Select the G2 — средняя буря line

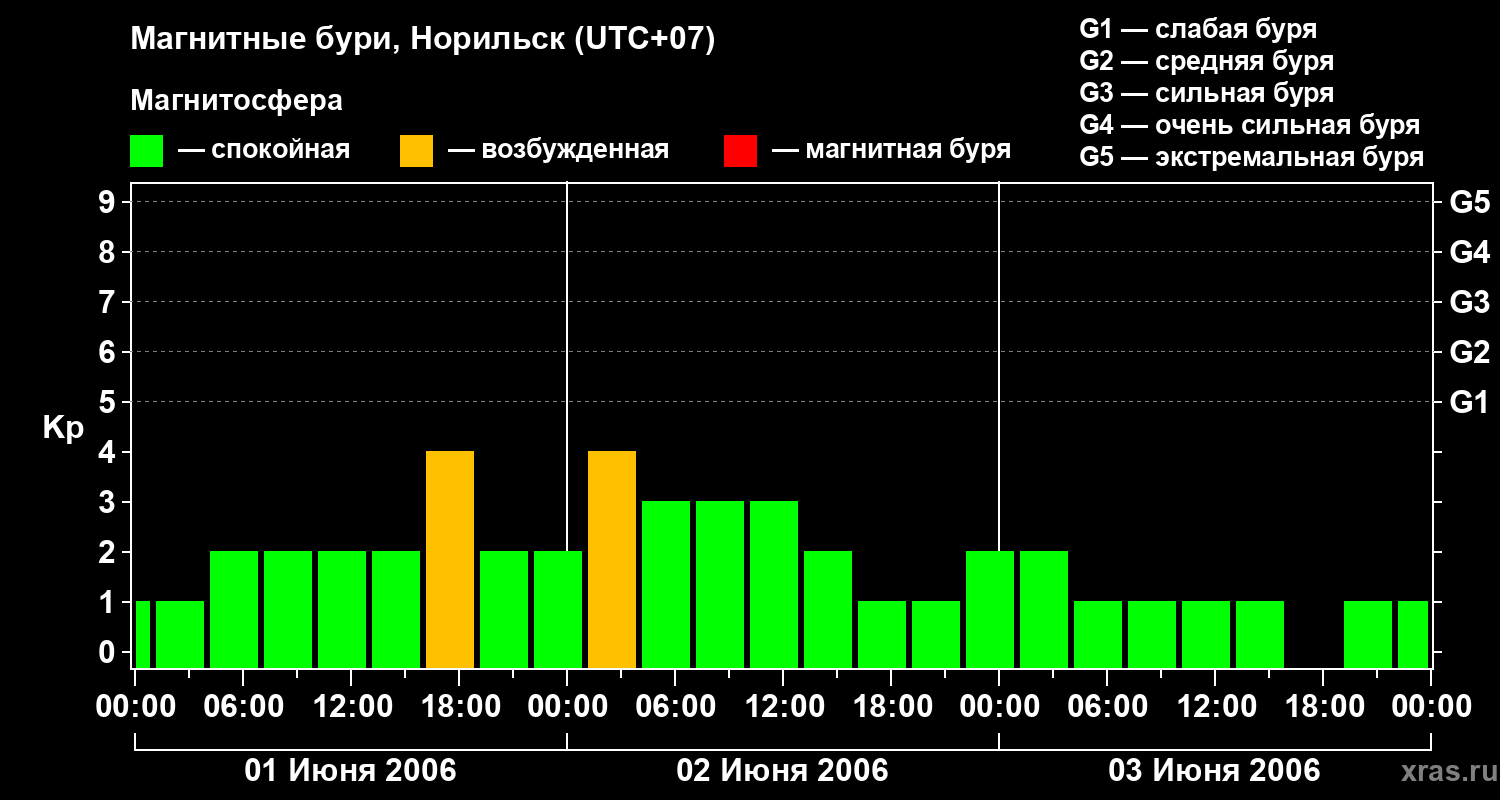pos(1207,61)
